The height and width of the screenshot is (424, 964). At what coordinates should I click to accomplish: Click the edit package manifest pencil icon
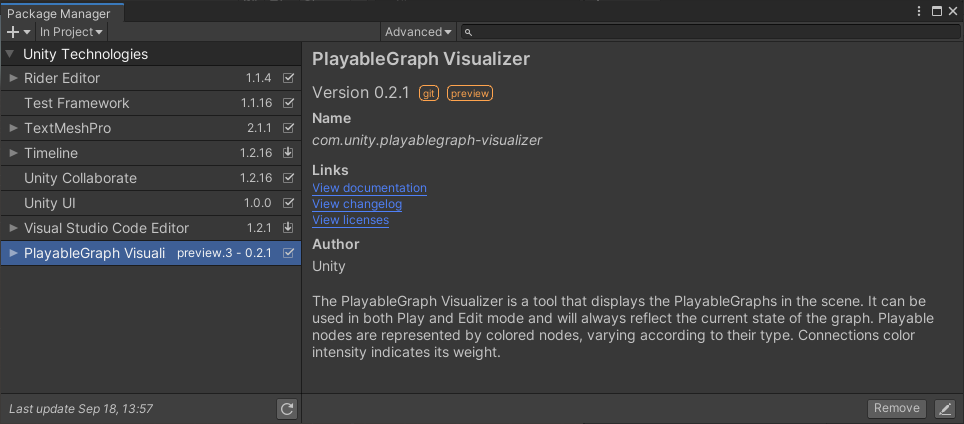944,409
